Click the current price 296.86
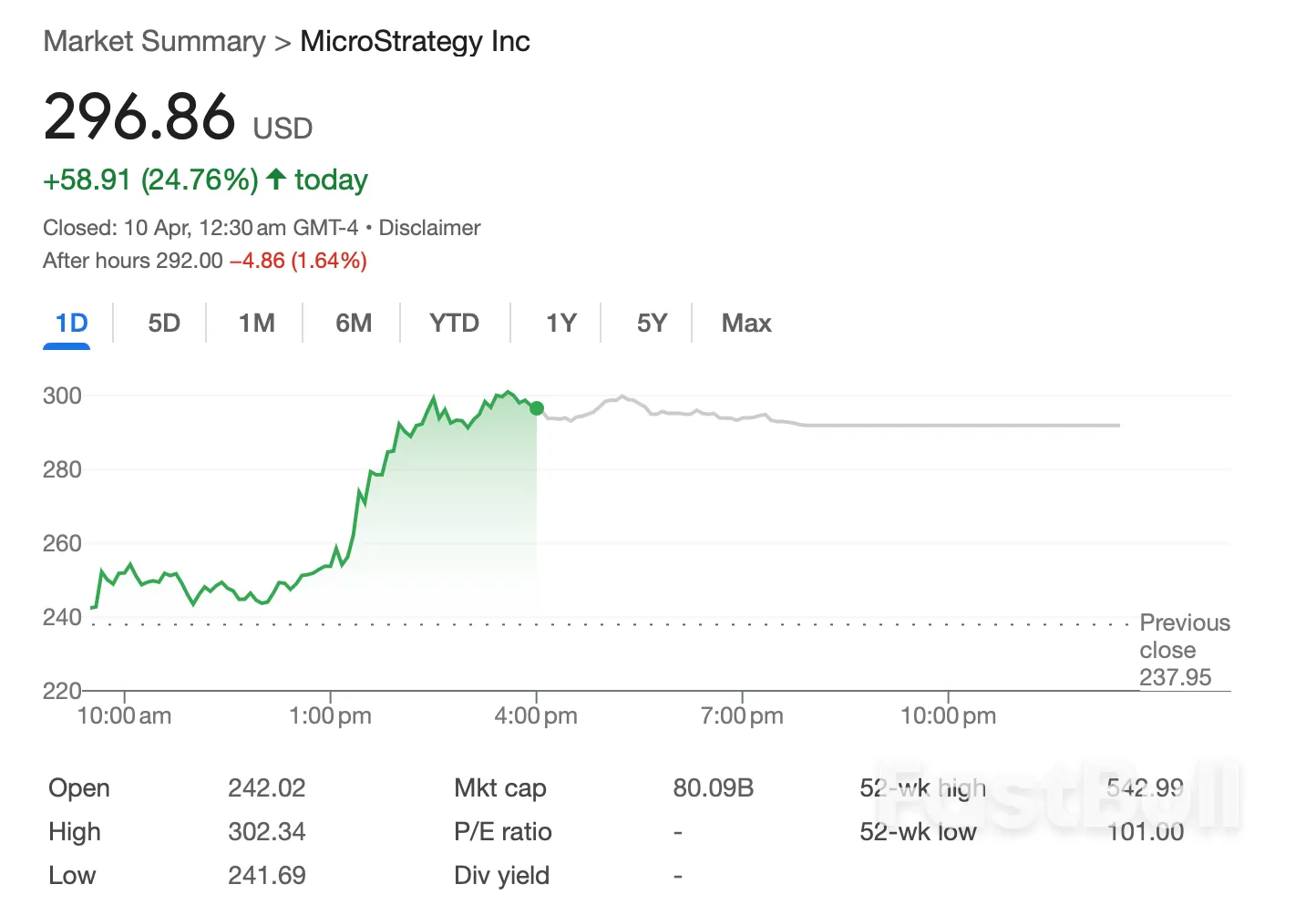This screenshot has height=905, width=1316. click(139, 116)
